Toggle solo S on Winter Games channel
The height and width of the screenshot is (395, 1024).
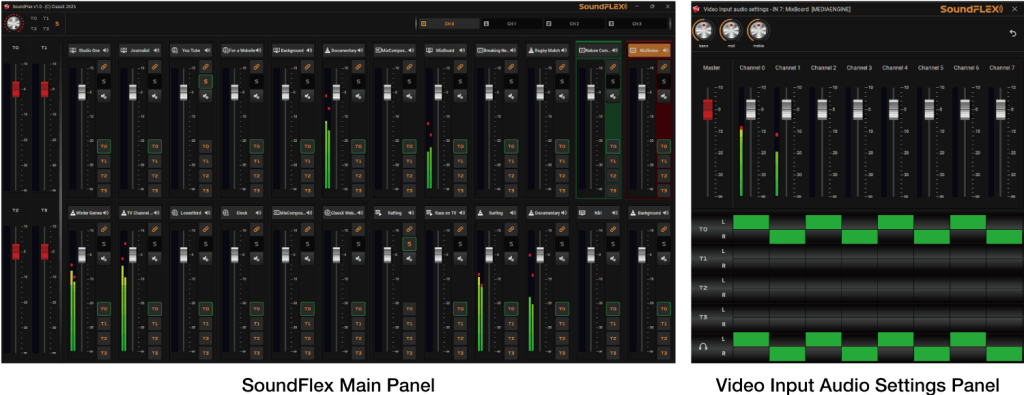pyautogui.click(x=104, y=244)
